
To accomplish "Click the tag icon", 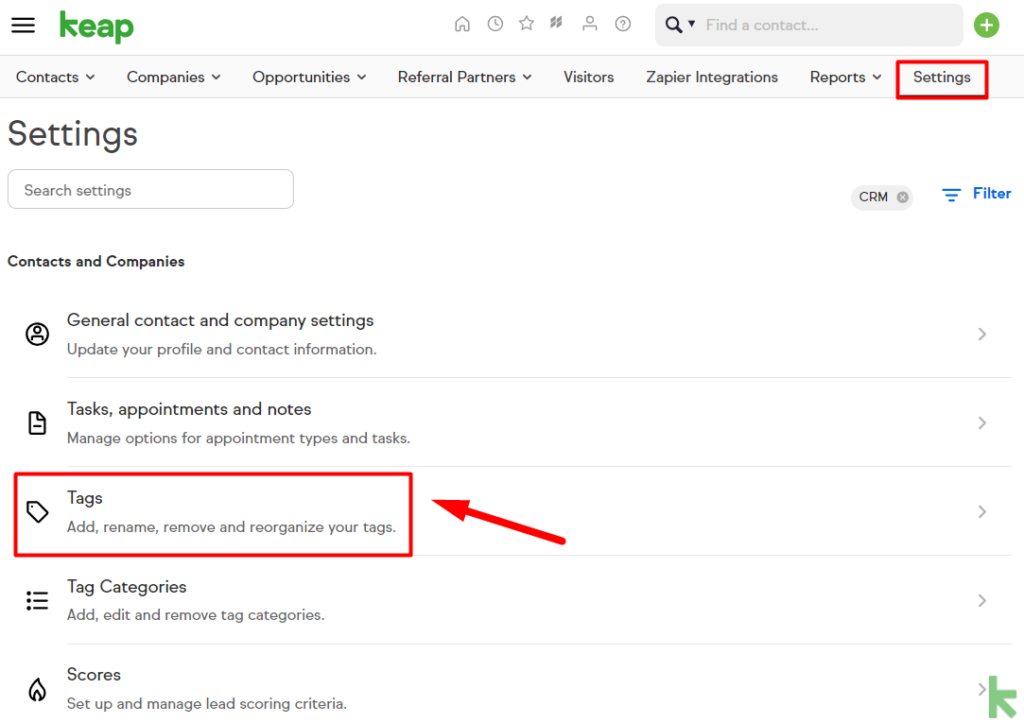I will (37, 511).
